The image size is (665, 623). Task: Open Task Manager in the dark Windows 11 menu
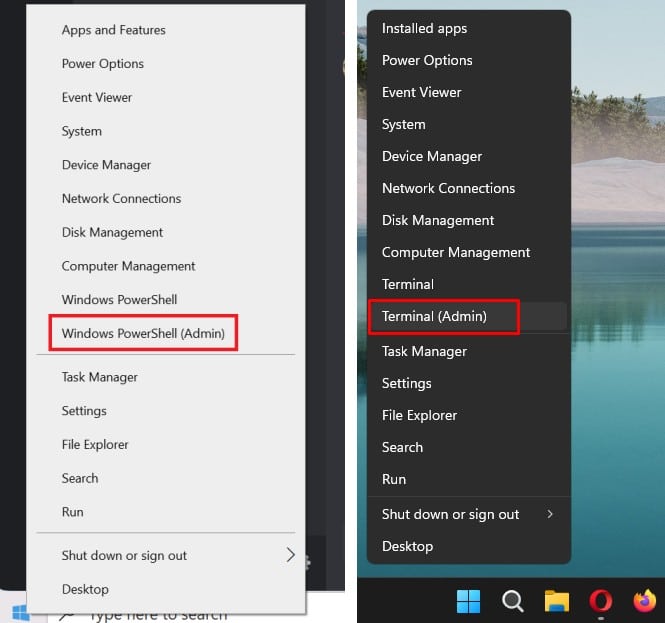468,351
